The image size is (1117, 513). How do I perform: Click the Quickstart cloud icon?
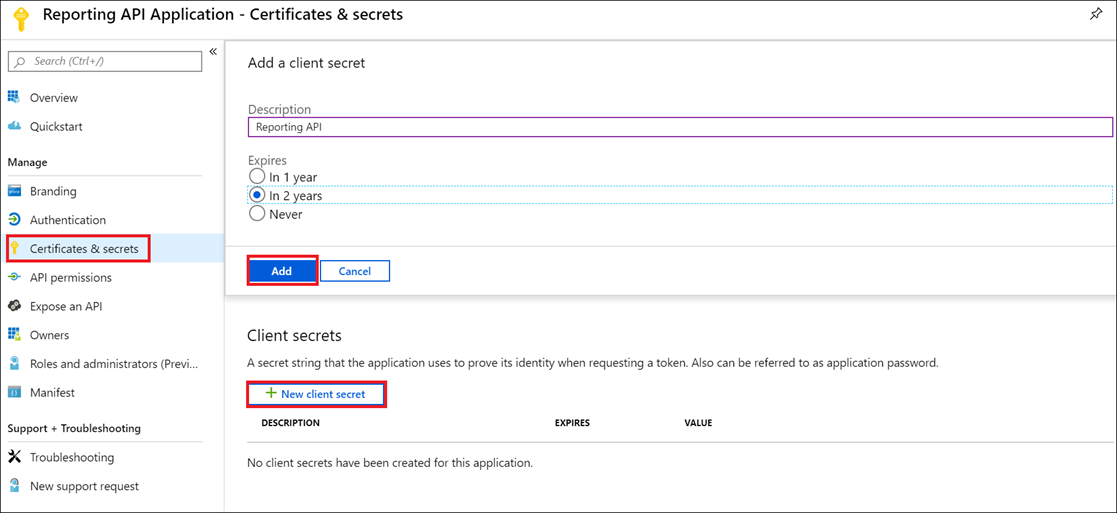click(14, 126)
